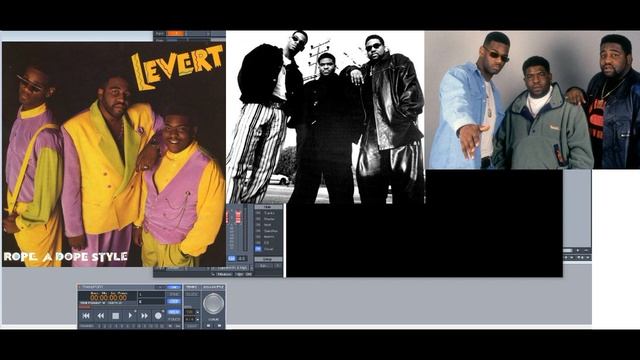
Task: Click the small play arrow in right-side panel
Action: [578, 250]
